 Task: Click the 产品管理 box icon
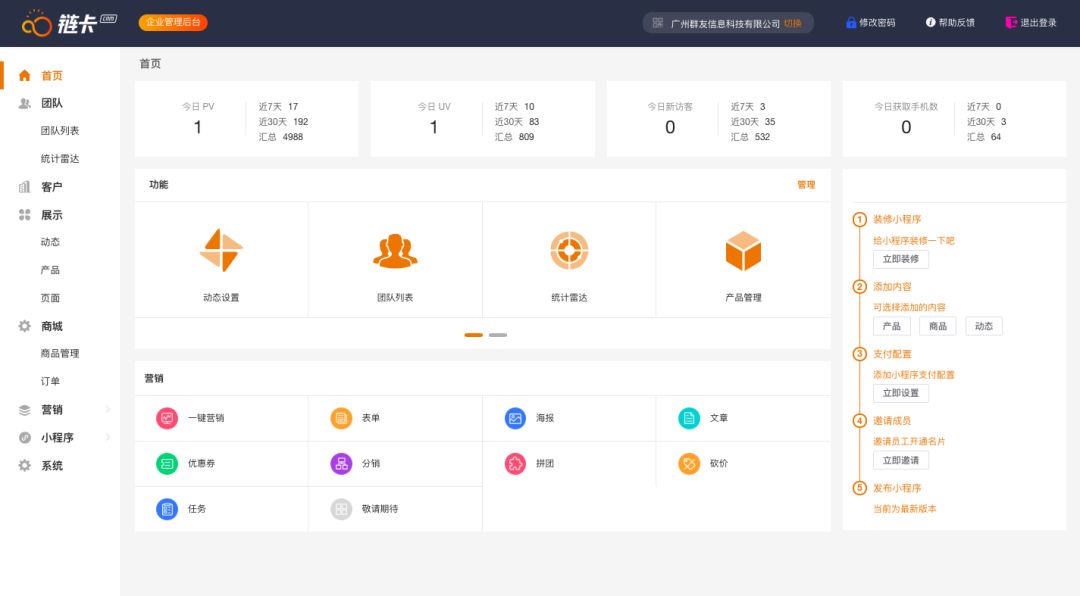pyautogui.click(x=743, y=251)
